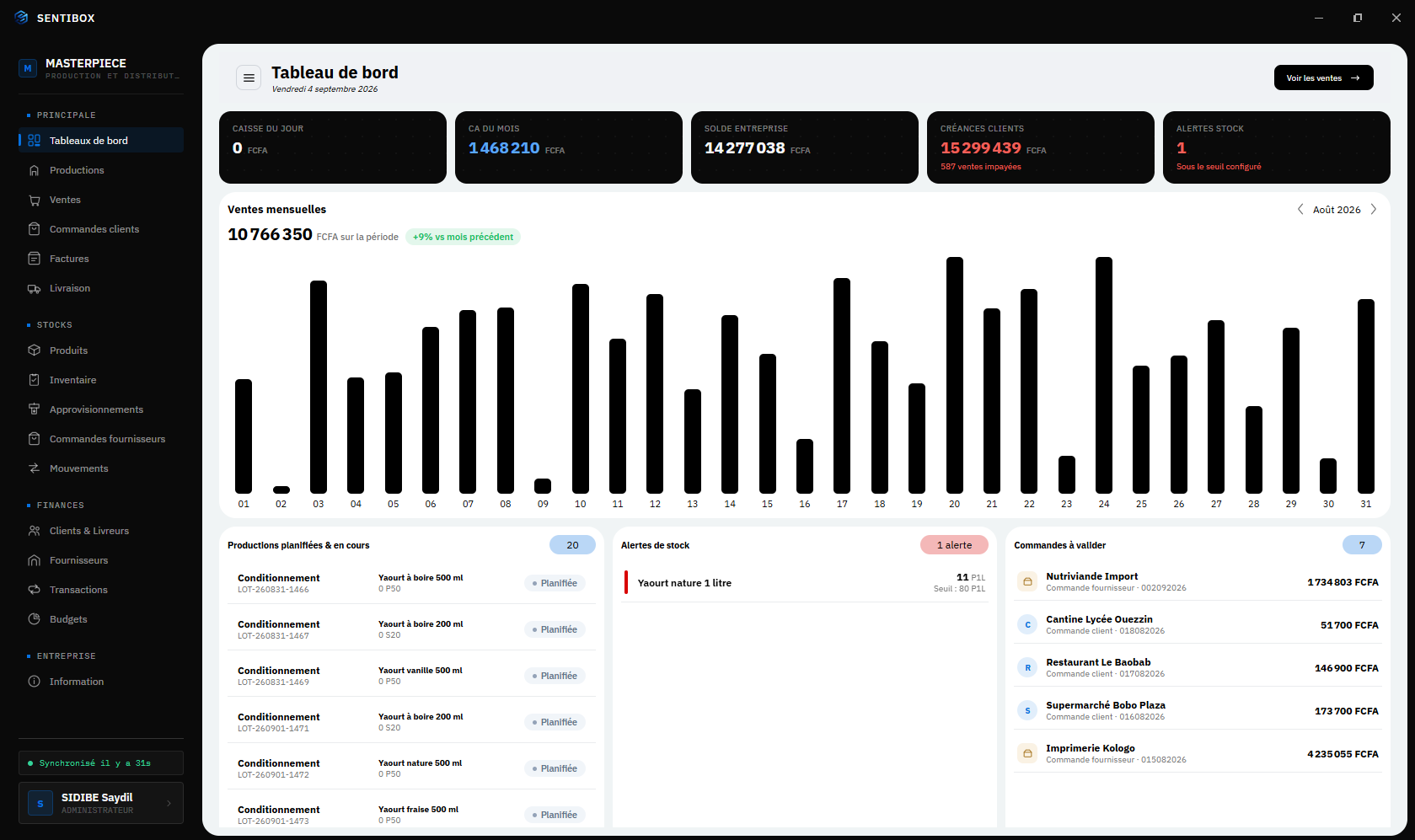Select production lot LOT-260901-1472
1415x840 pixels.
point(411,768)
